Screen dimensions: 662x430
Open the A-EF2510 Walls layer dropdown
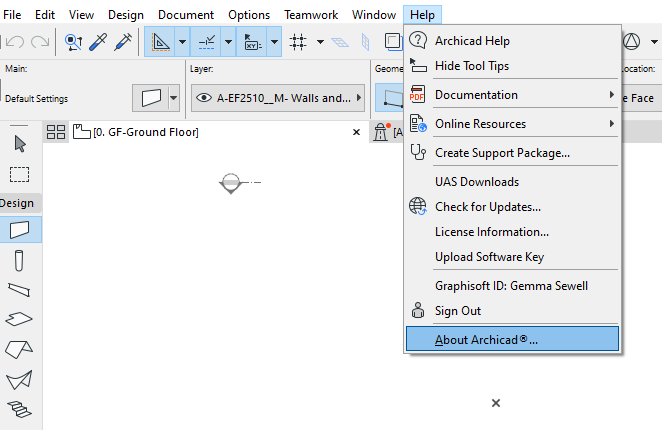click(278, 98)
